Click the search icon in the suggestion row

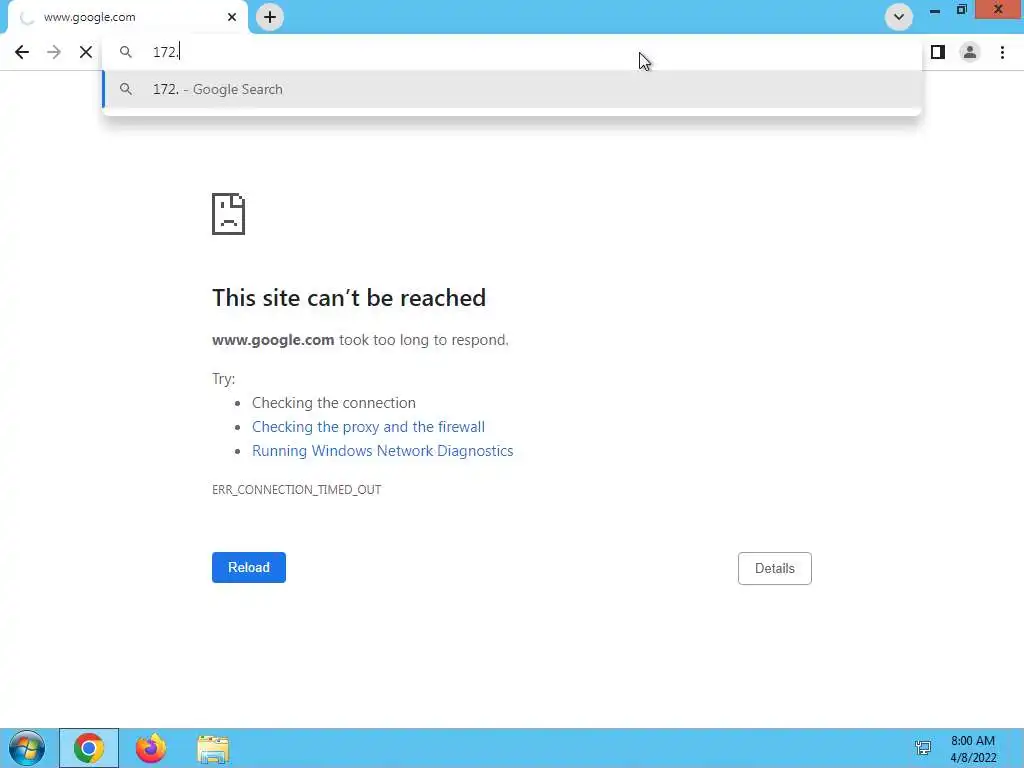125,89
